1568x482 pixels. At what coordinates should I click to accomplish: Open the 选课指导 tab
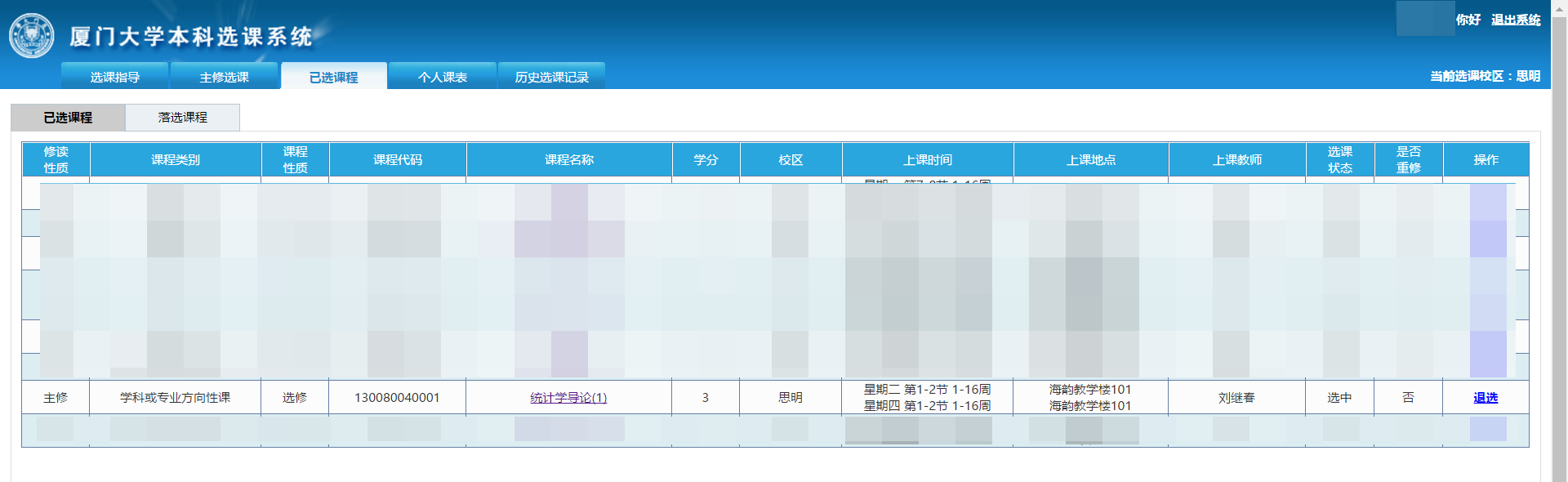click(x=115, y=76)
